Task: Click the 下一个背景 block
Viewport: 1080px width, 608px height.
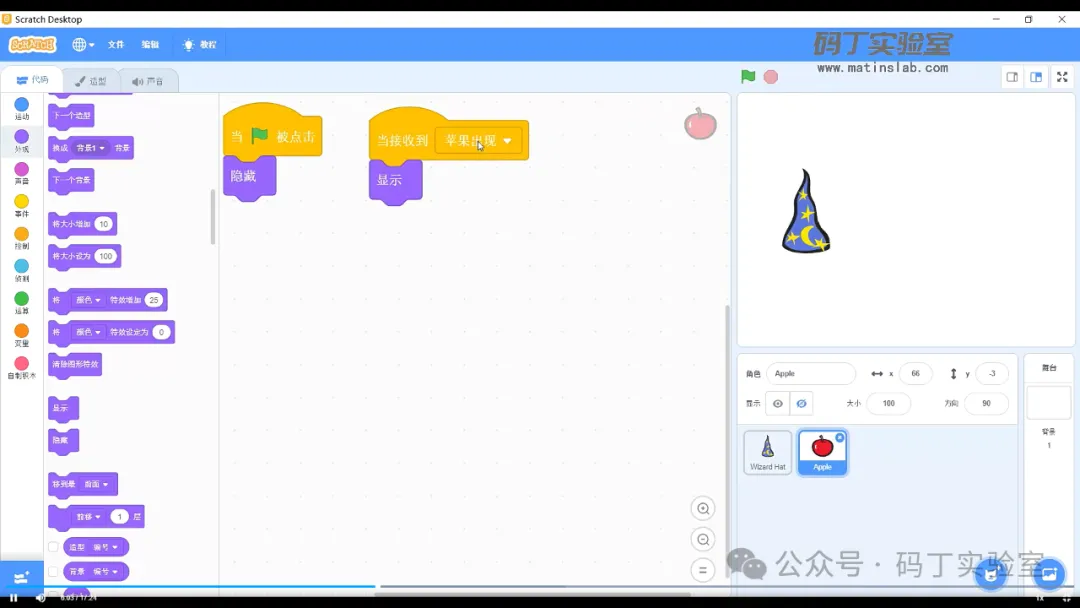Action: click(x=71, y=180)
